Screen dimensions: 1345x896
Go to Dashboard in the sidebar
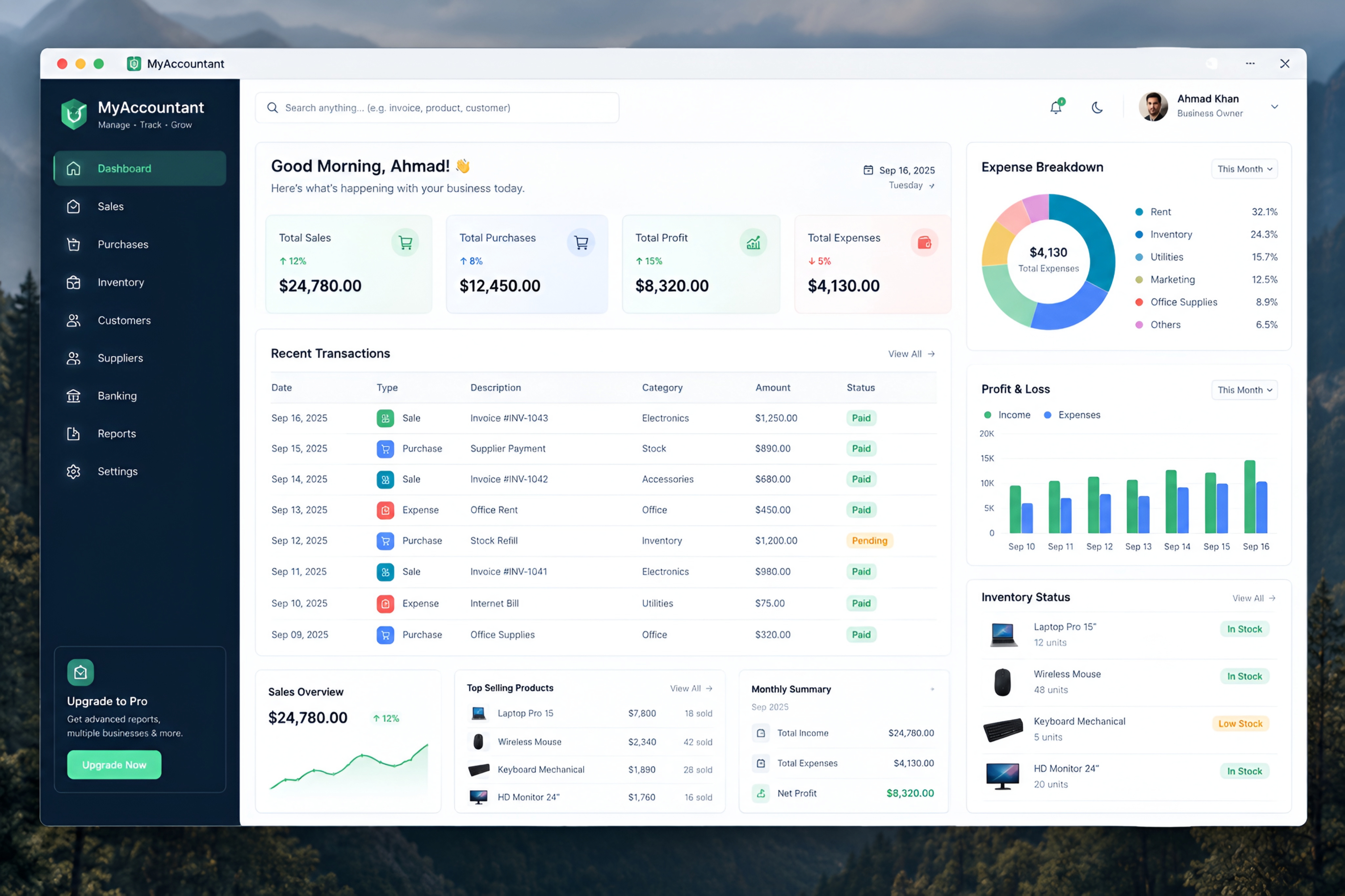140,169
